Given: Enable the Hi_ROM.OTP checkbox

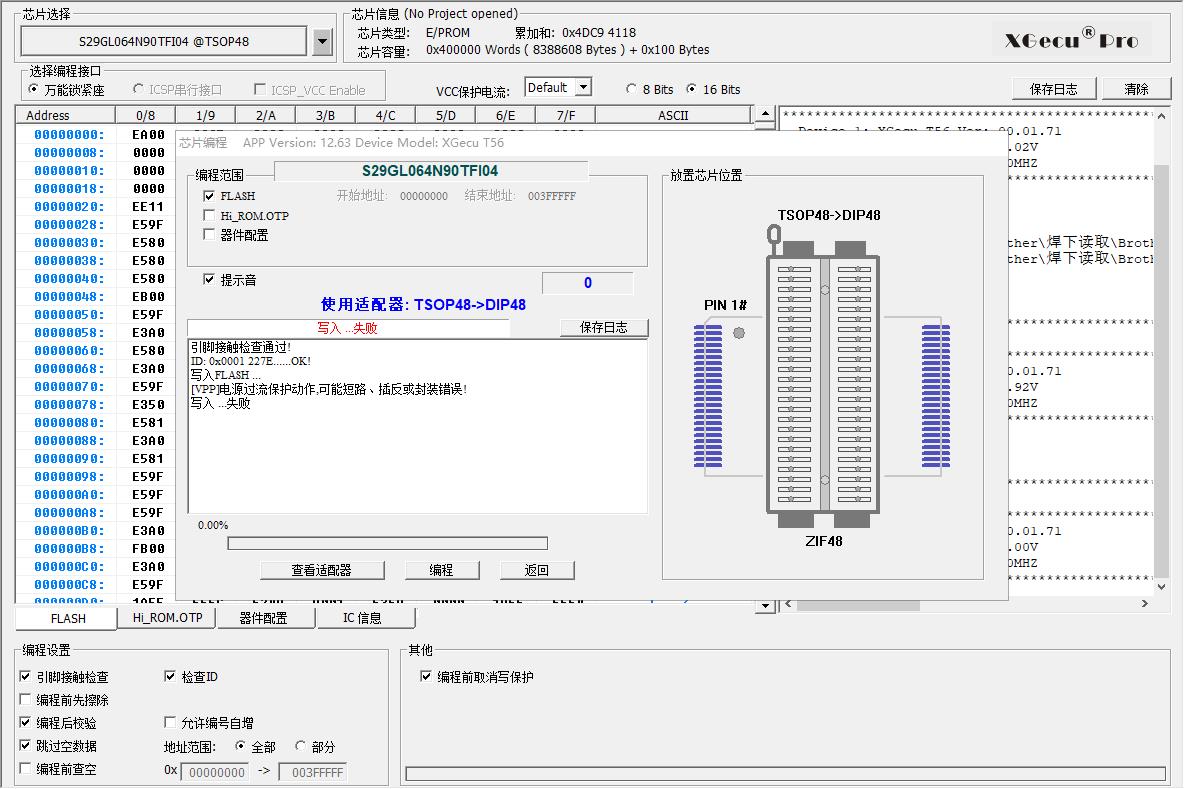Looking at the screenshot, I should (x=209, y=215).
